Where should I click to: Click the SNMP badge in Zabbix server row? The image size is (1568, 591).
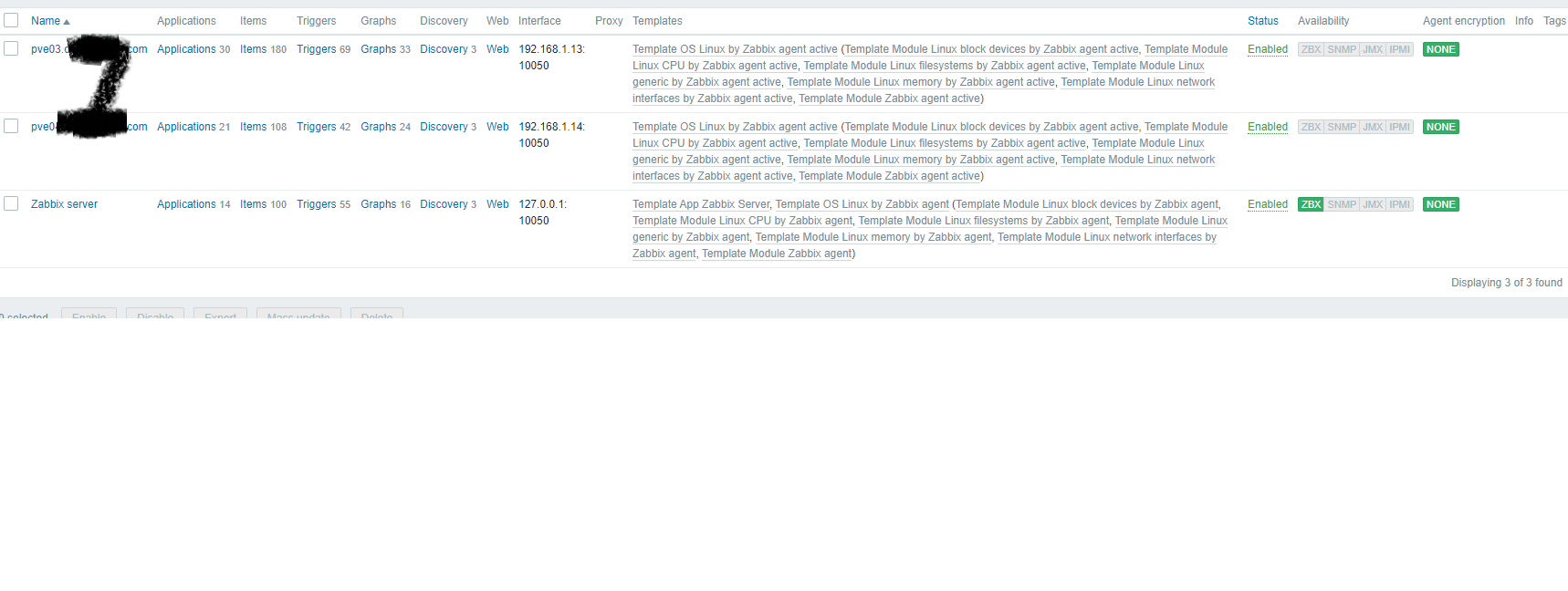point(1342,204)
